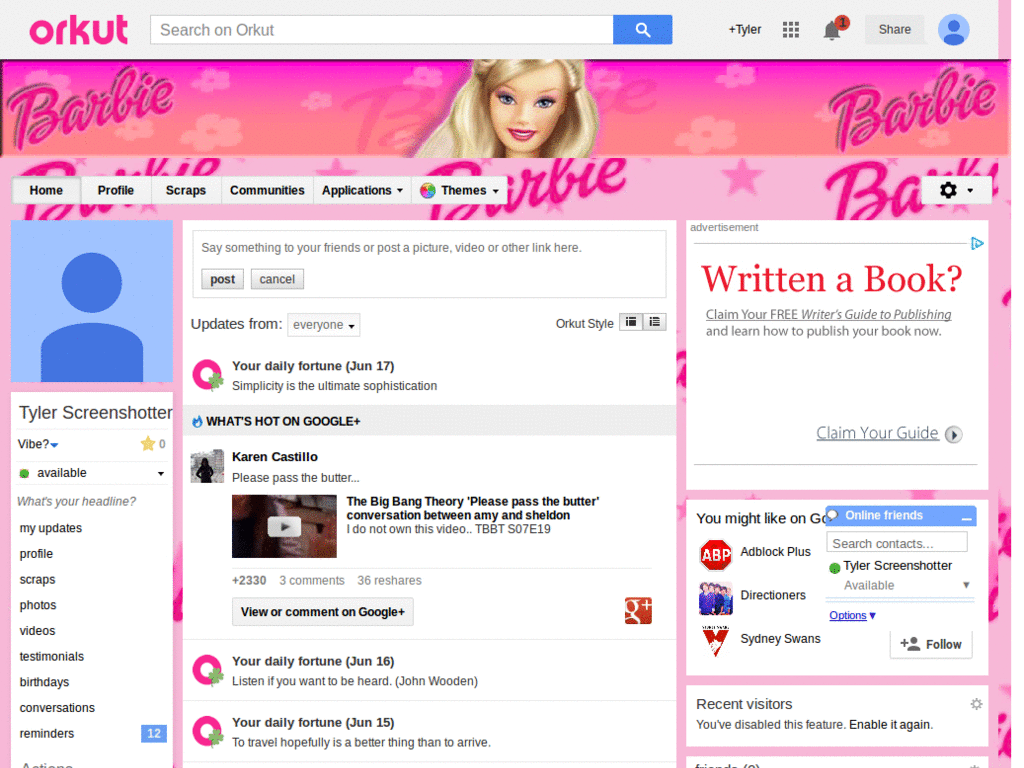The height and width of the screenshot is (768, 1024).
Task: Click the cancel button
Action: (x=277, y=279)
